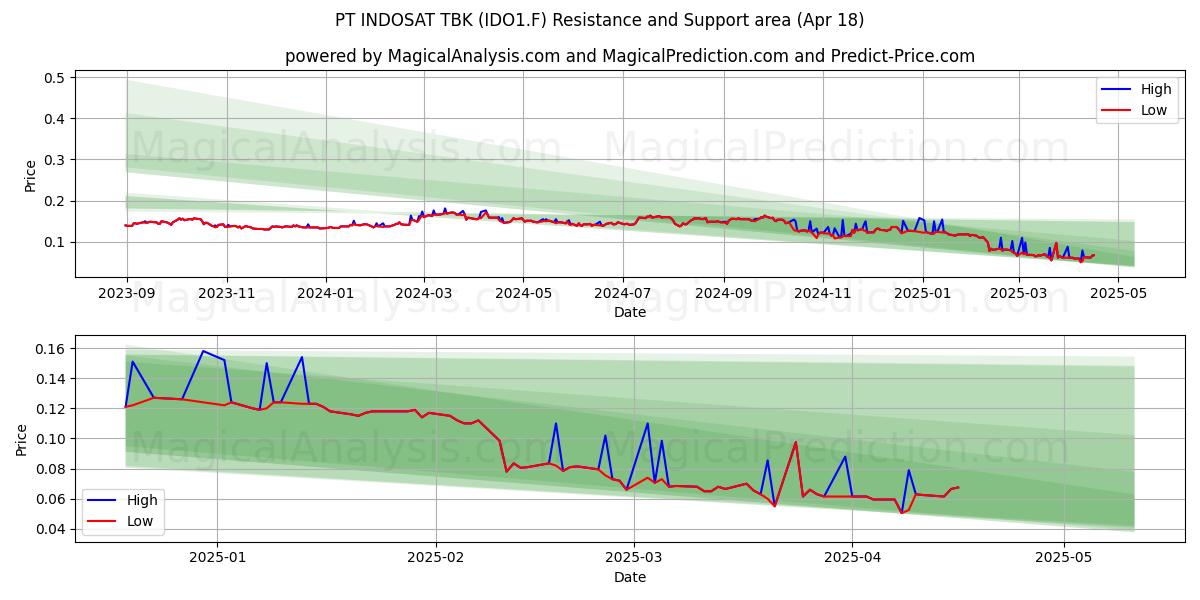Click 'Low' legend entry in top chart
1200x600 pixels.
(1154, 110)
